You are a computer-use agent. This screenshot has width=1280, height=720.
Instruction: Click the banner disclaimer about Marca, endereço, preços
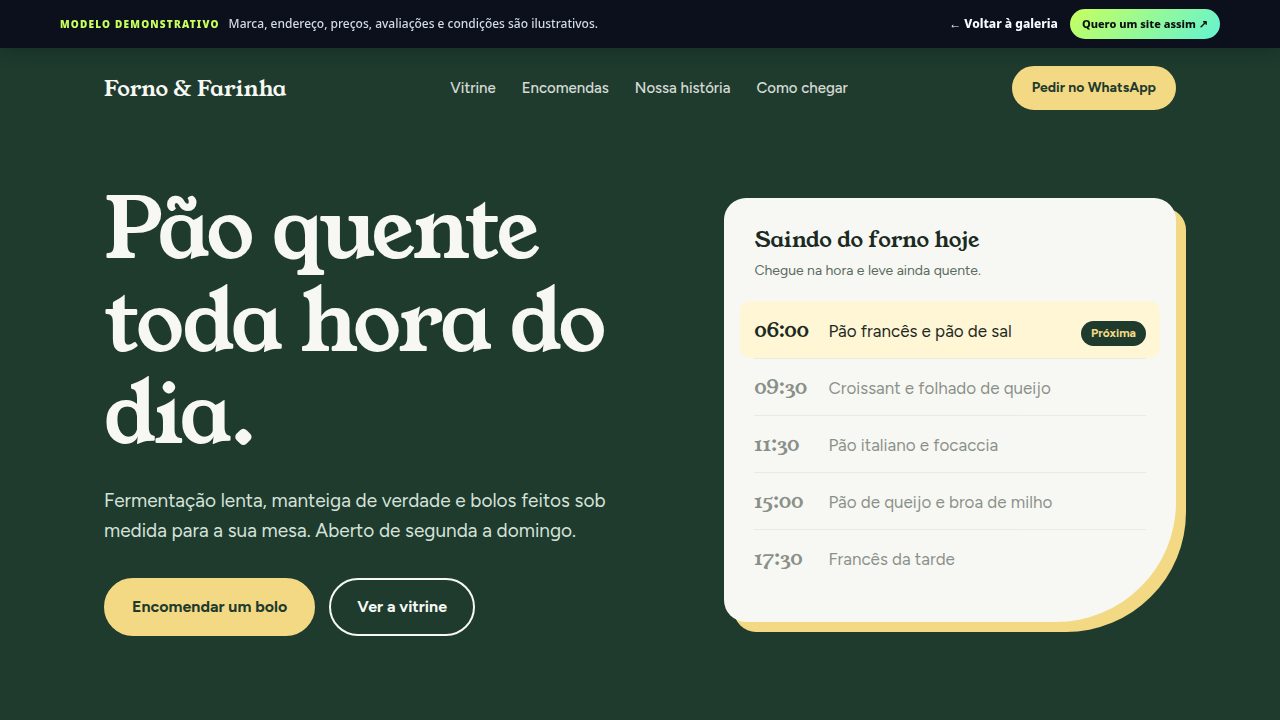pyautogui.click(x=413, y=24)
